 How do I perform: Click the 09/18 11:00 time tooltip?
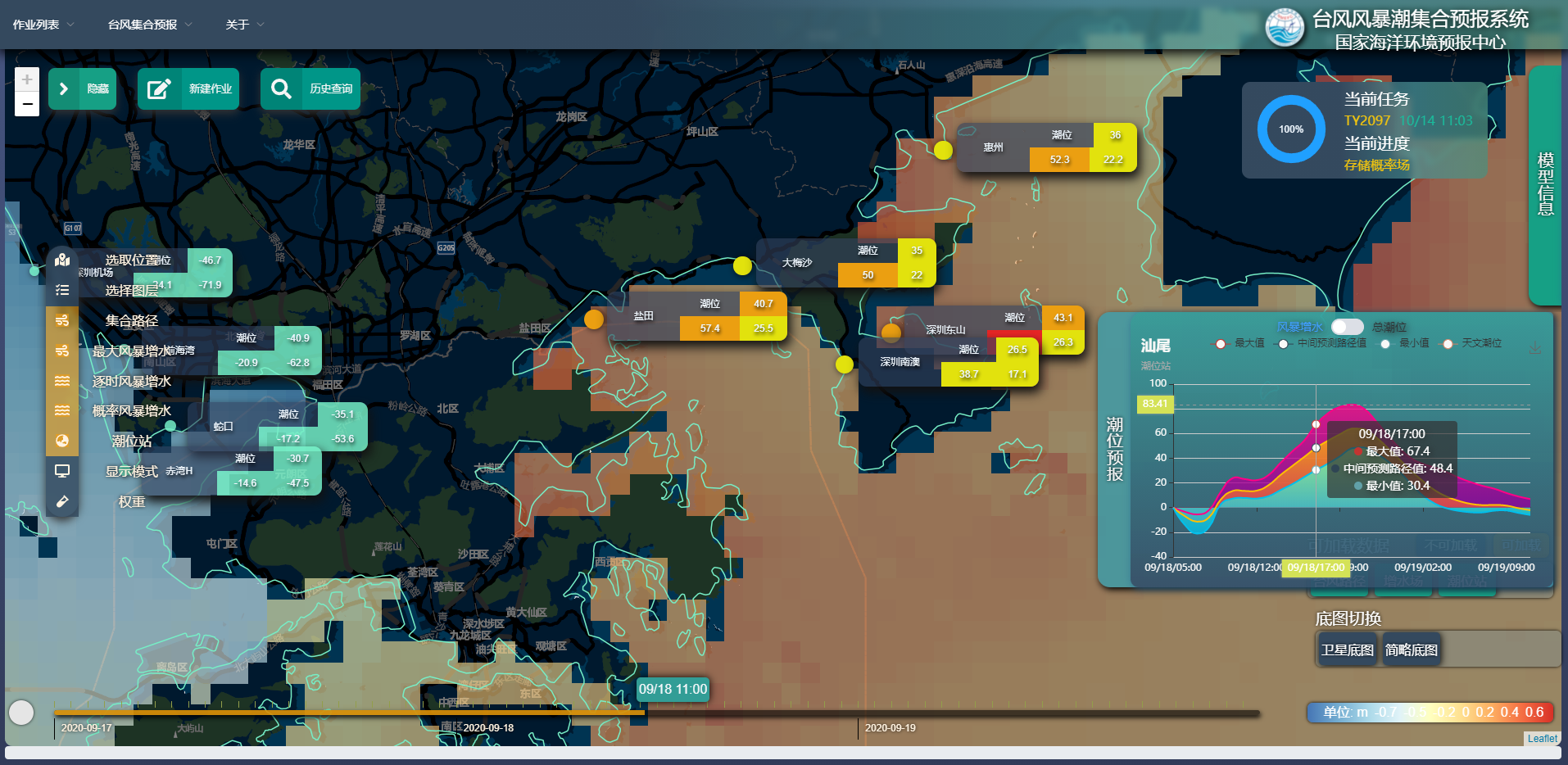(673, 689)
